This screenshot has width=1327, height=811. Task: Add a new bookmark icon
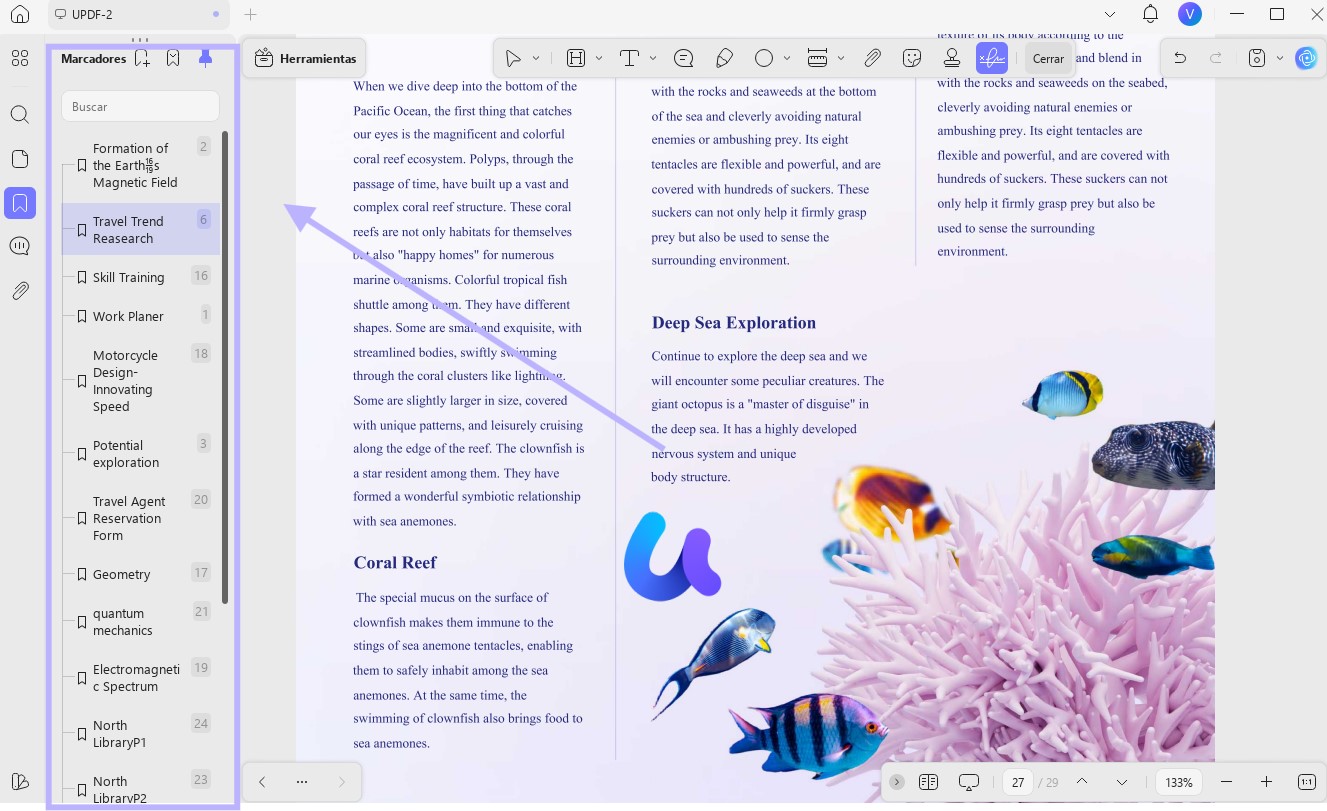click(x=142, y=59)
